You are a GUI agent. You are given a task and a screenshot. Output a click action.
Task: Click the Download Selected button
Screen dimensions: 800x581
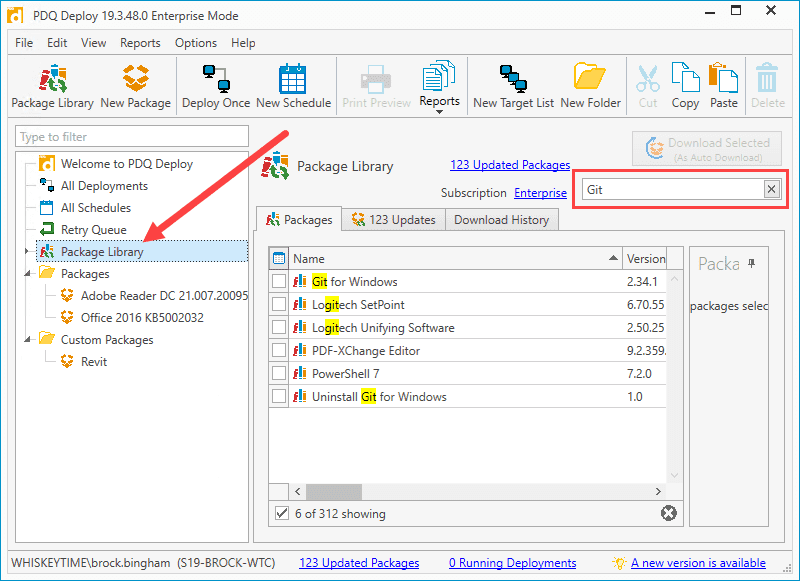[707, 149]
